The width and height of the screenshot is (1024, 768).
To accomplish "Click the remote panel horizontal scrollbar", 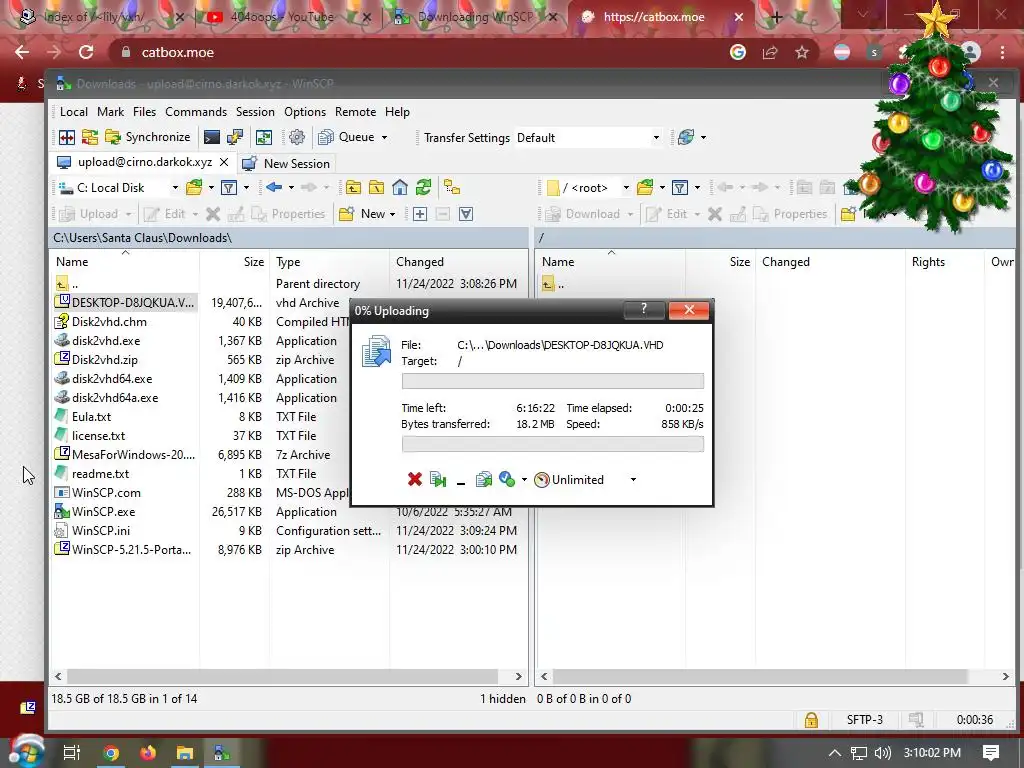I will point(760,677).
